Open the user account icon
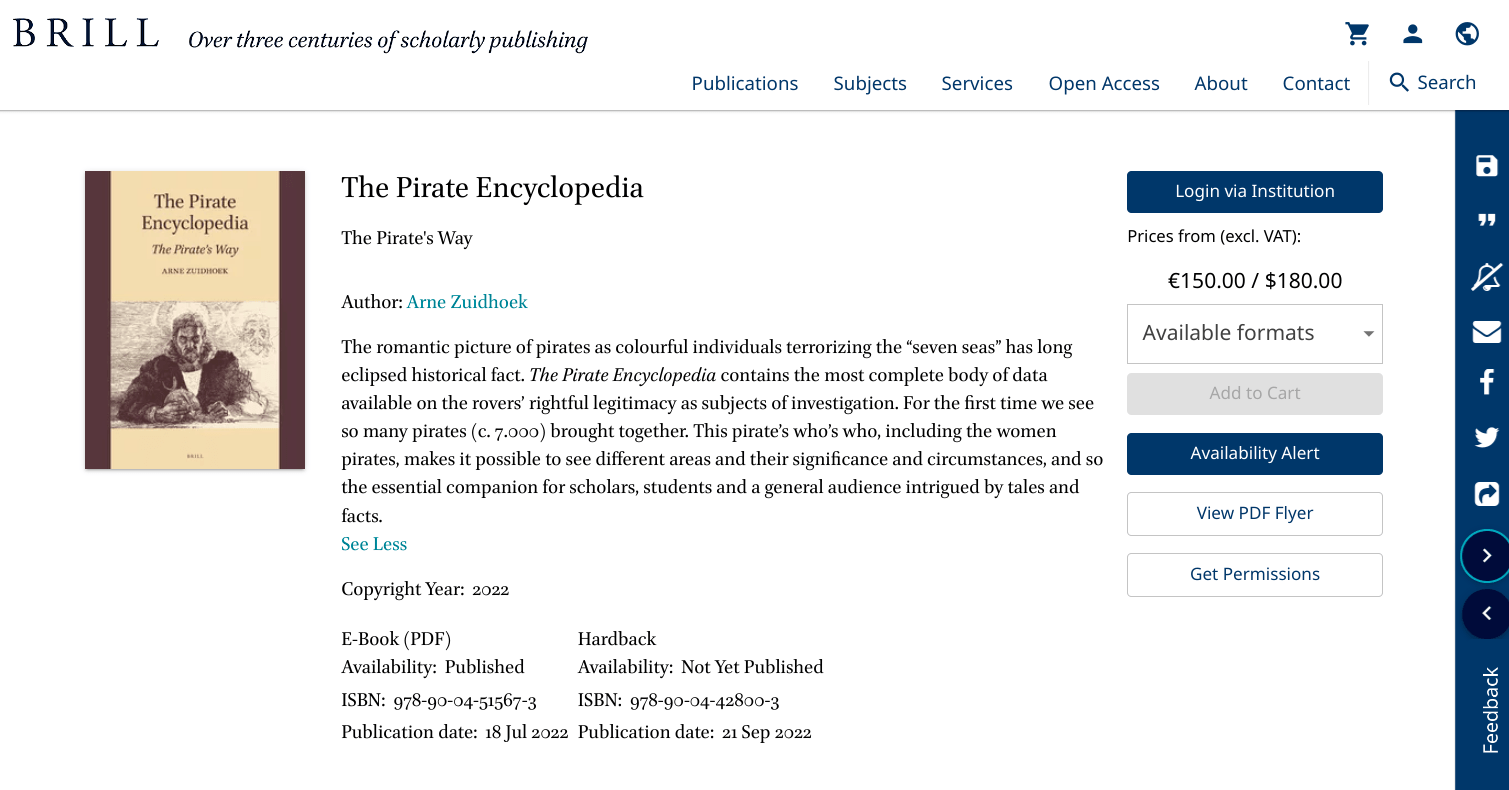 1412,34
